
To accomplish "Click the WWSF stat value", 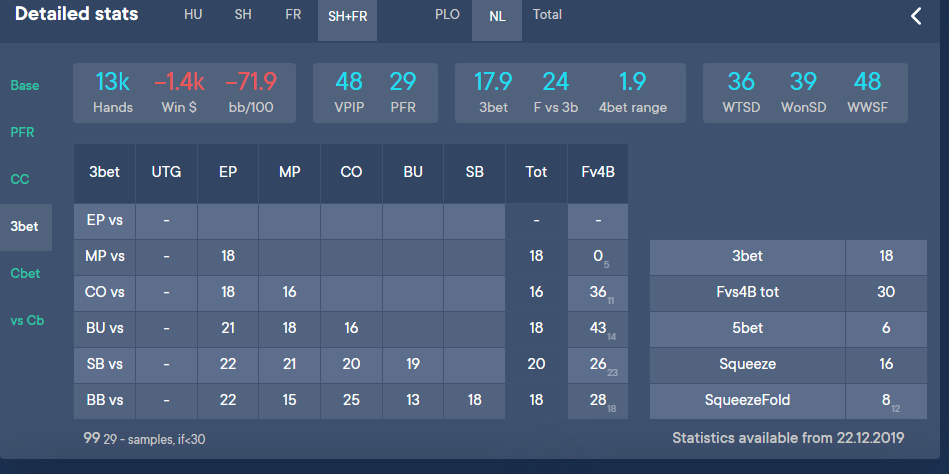I will [x=867, y=83].
